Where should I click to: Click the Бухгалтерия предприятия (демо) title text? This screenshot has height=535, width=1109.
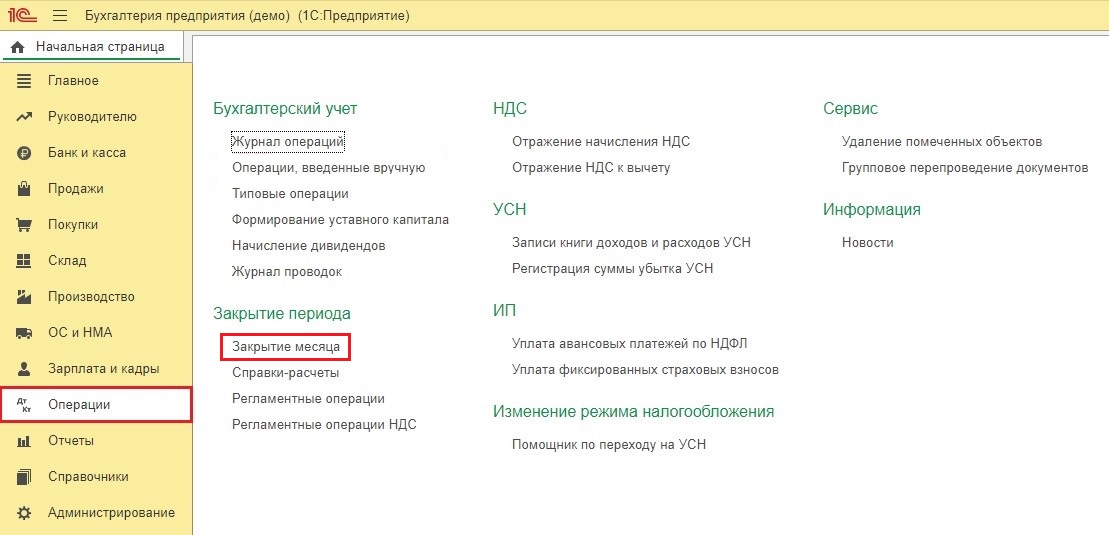pos(187,15)
